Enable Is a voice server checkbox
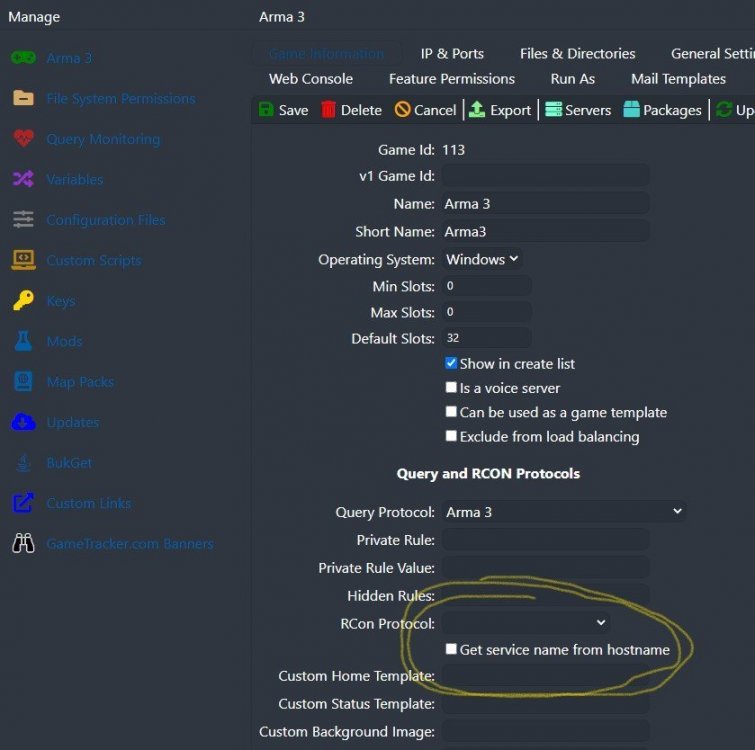This screenshot has height=750, width=755. click(x=451, y=388)
